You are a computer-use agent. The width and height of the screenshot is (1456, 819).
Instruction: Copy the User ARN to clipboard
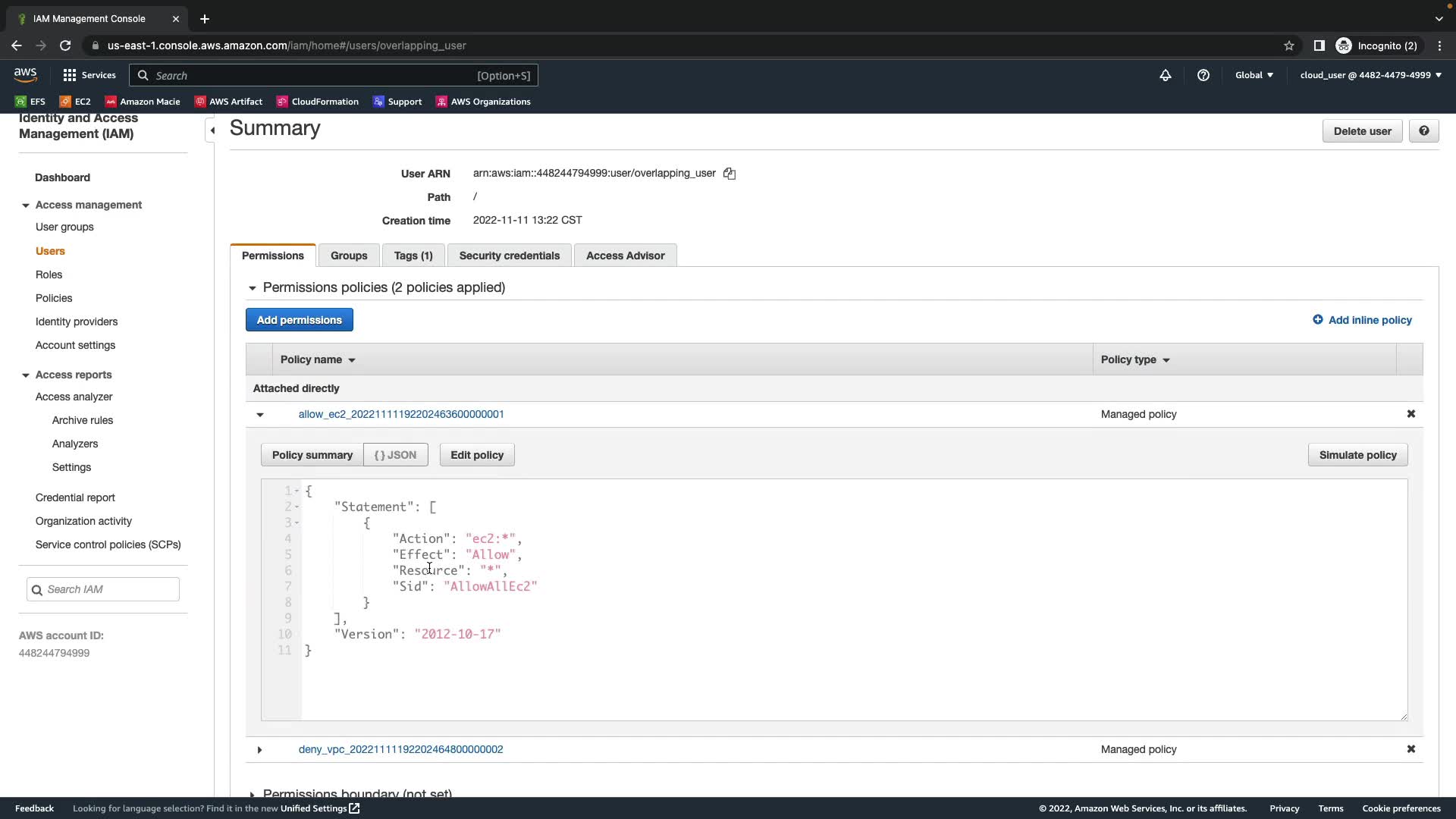click(x=730, y=174)
